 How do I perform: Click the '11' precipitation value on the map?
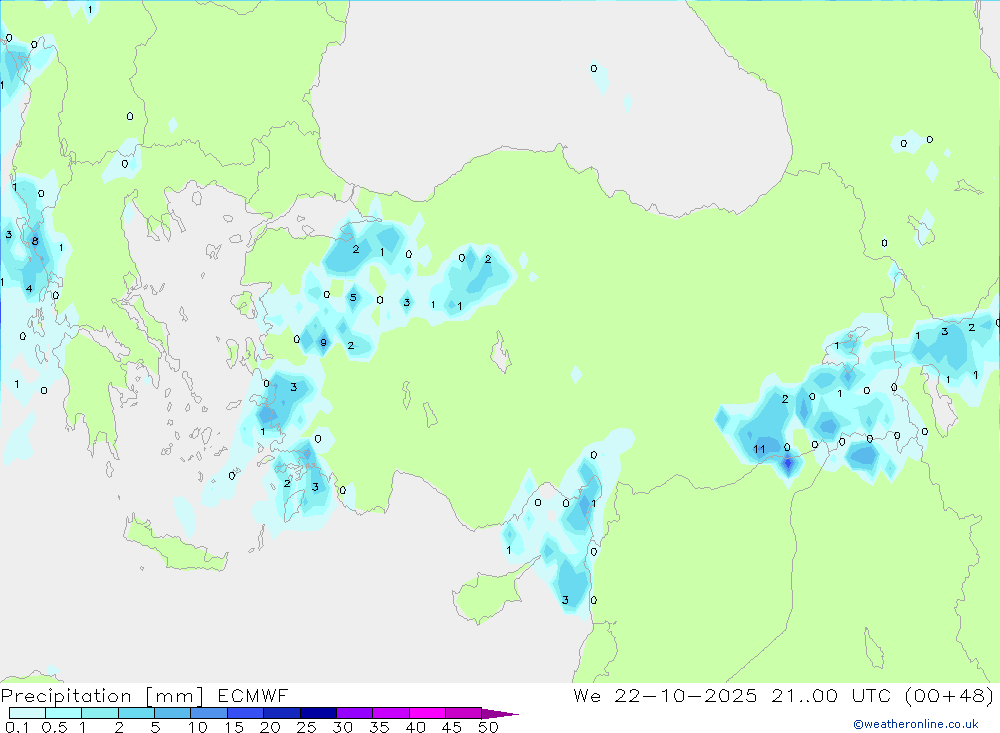(x=759, y=449)
